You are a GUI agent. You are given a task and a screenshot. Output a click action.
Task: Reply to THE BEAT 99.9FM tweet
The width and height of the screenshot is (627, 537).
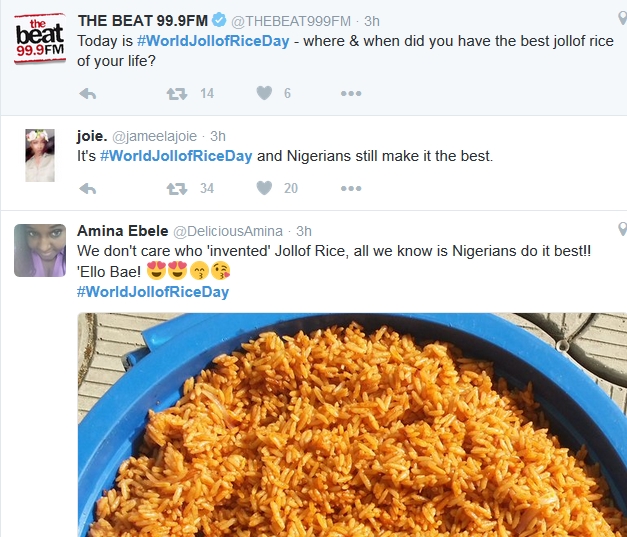point(87,93)
